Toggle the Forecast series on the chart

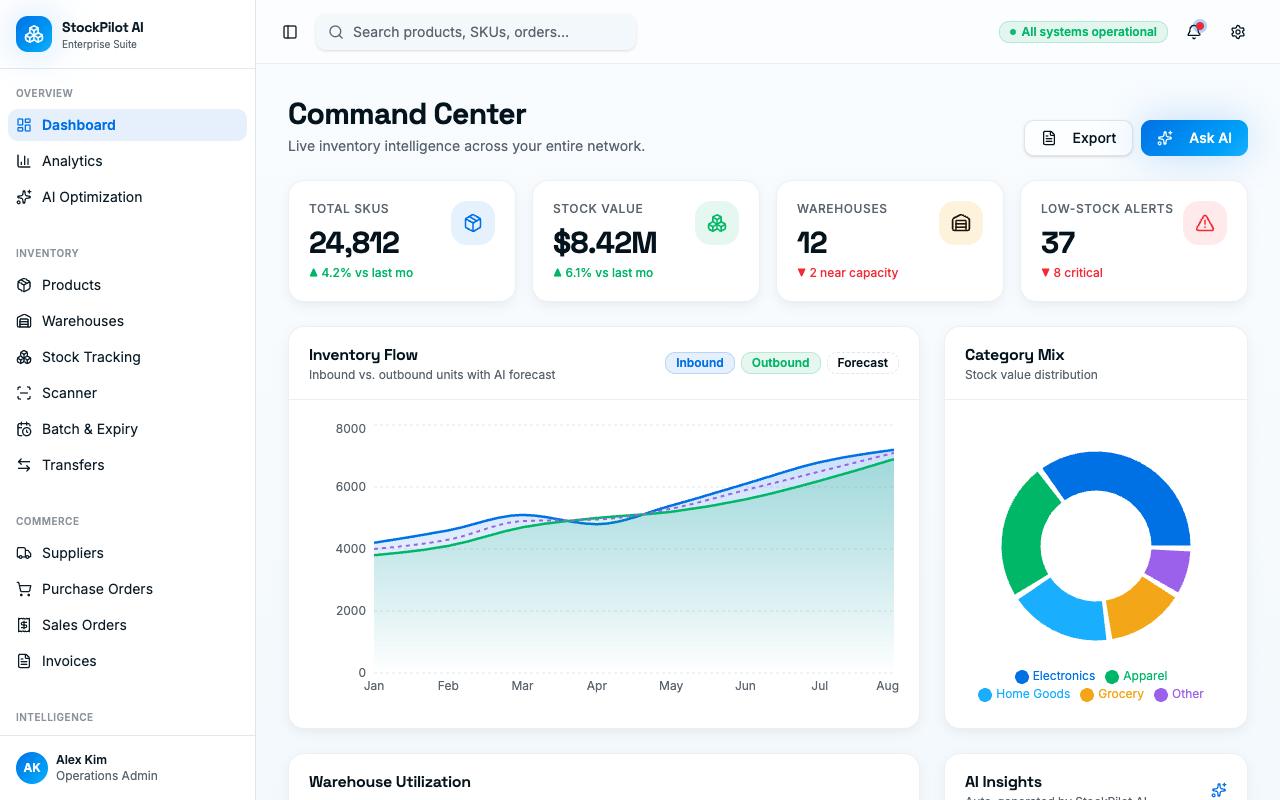[x=862, y=363]
